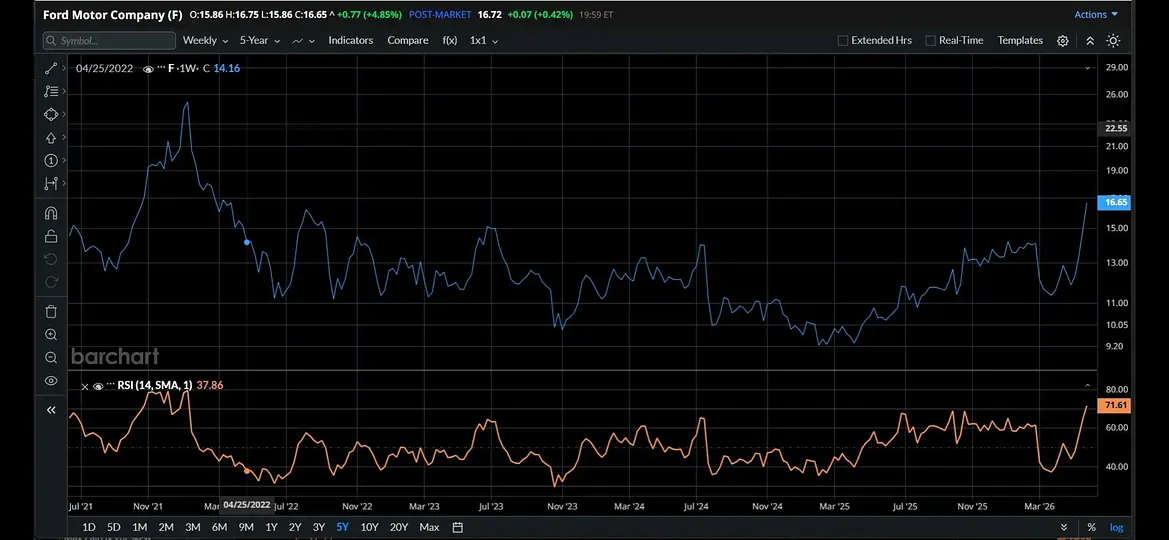1169x540 pixels.
Task: Toggle the magnet snap mode
Action: pyautogui.click(x=51, y=213)
